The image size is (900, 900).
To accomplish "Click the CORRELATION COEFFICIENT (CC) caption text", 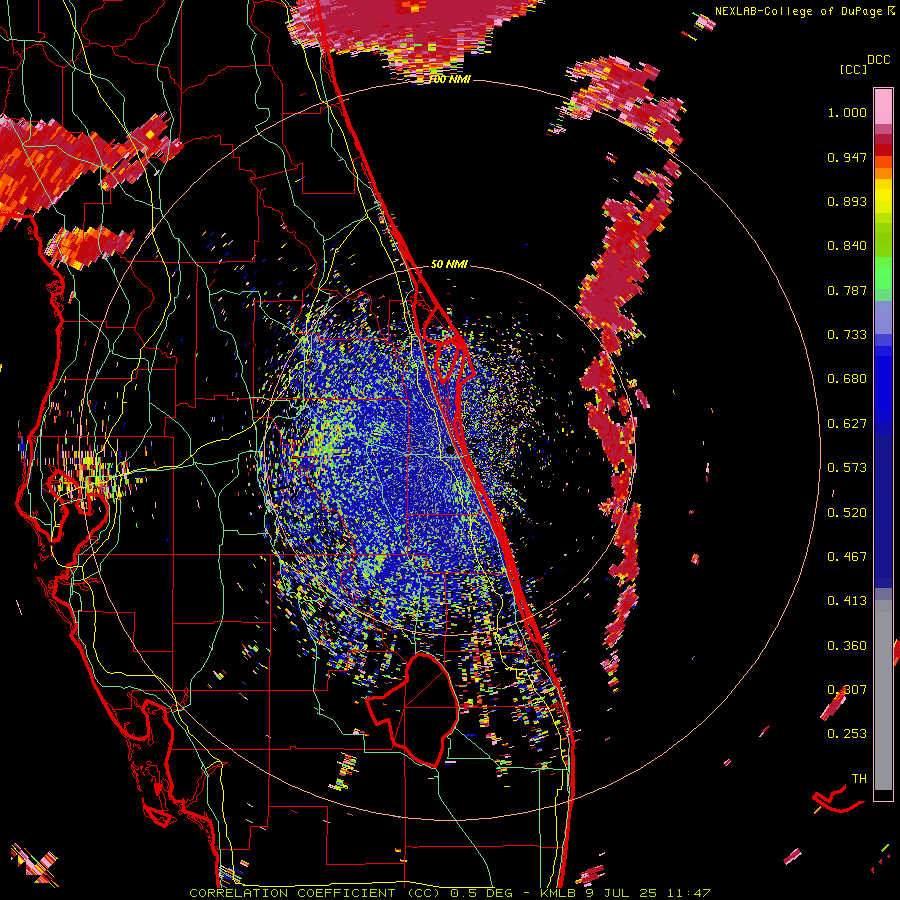I will [x=315, y=893].
